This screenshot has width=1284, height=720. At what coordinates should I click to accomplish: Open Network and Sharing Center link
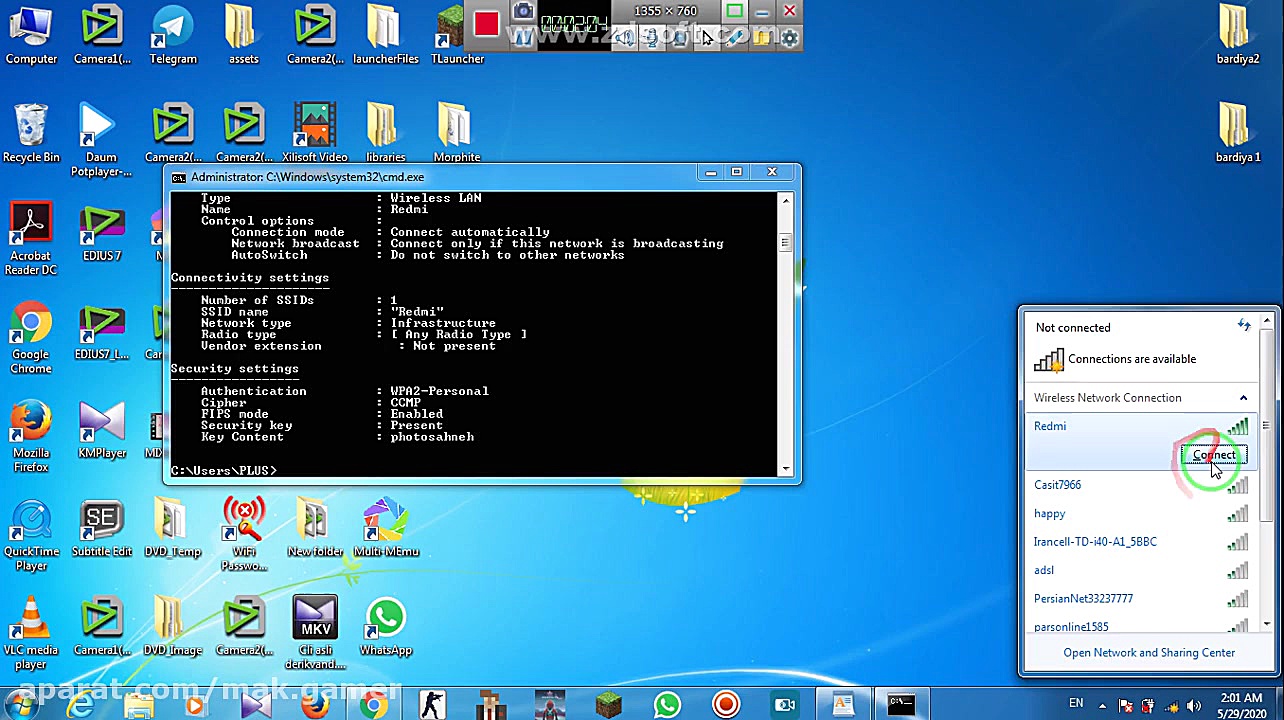1148,653
